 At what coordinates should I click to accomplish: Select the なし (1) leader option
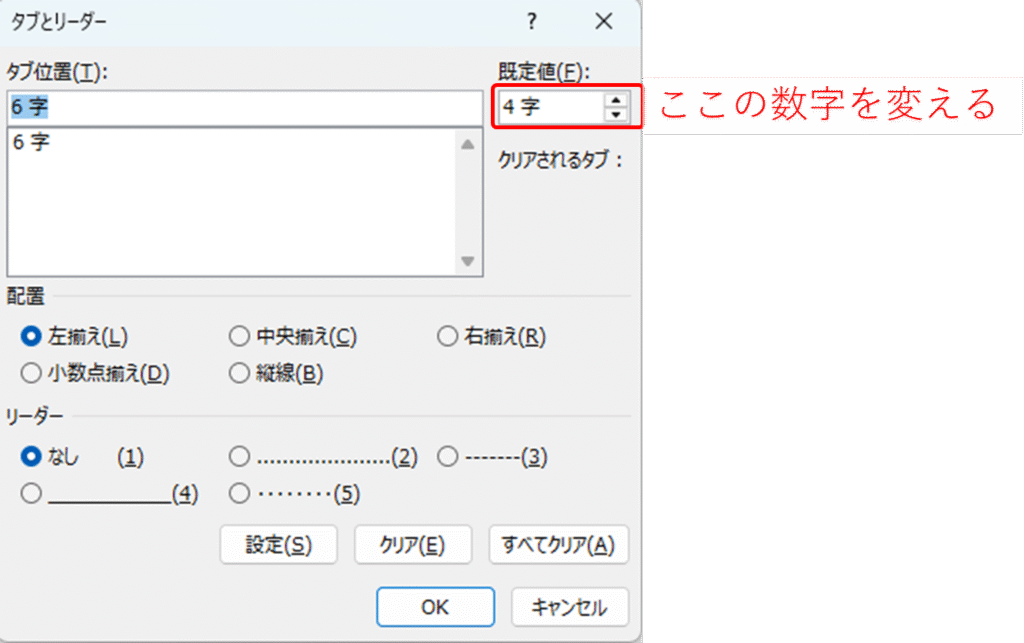point(31,457)
